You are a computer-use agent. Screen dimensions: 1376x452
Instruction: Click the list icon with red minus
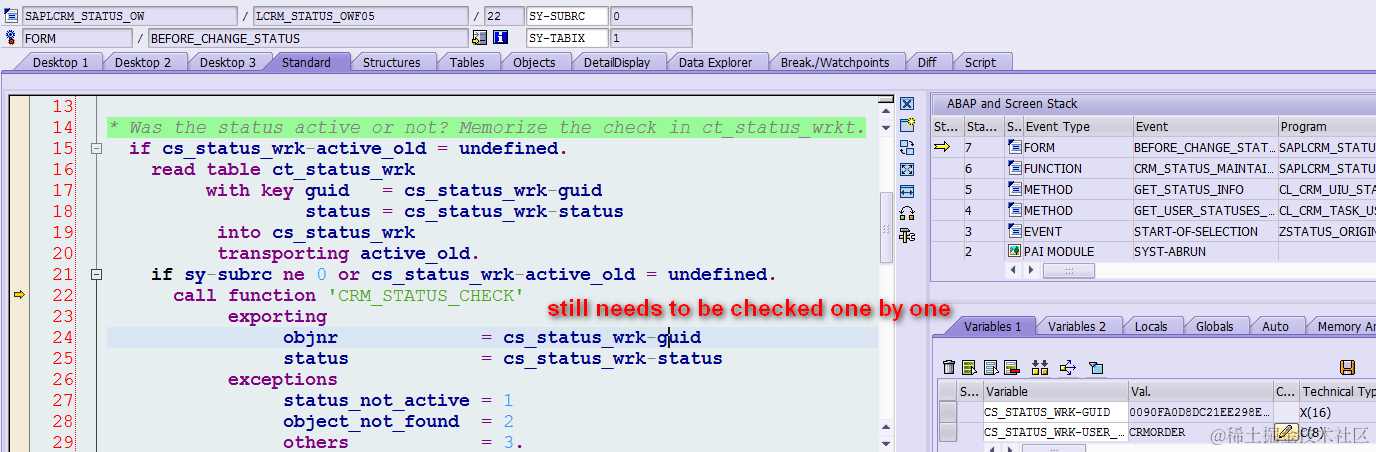[1011, 368]
